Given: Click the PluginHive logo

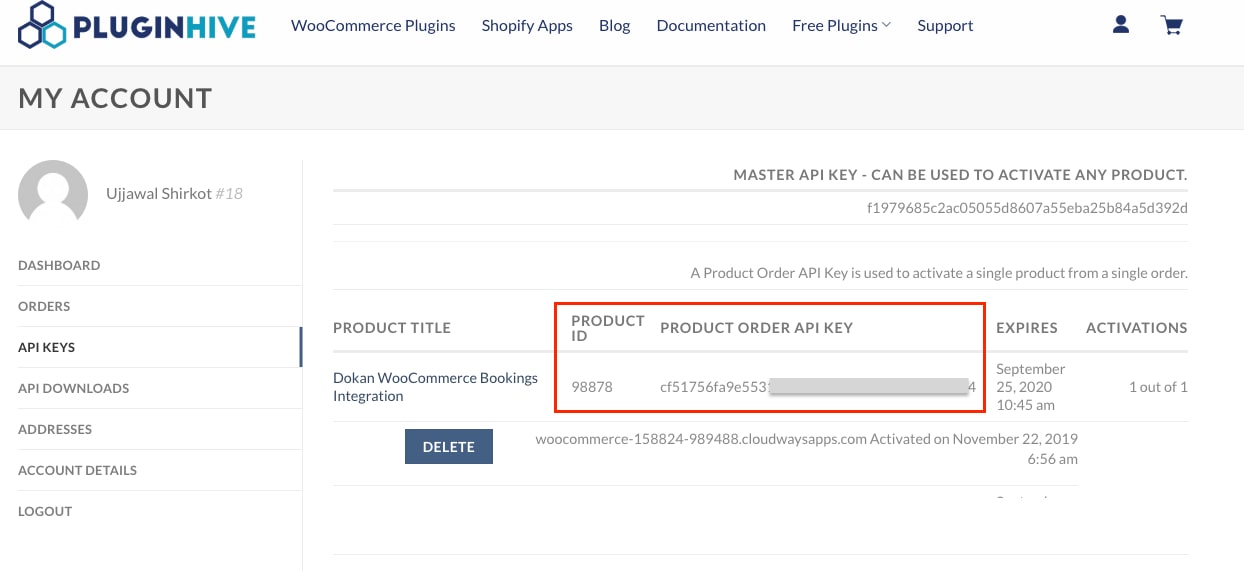Looking at the screenshot, I should (x=137, y=26).
